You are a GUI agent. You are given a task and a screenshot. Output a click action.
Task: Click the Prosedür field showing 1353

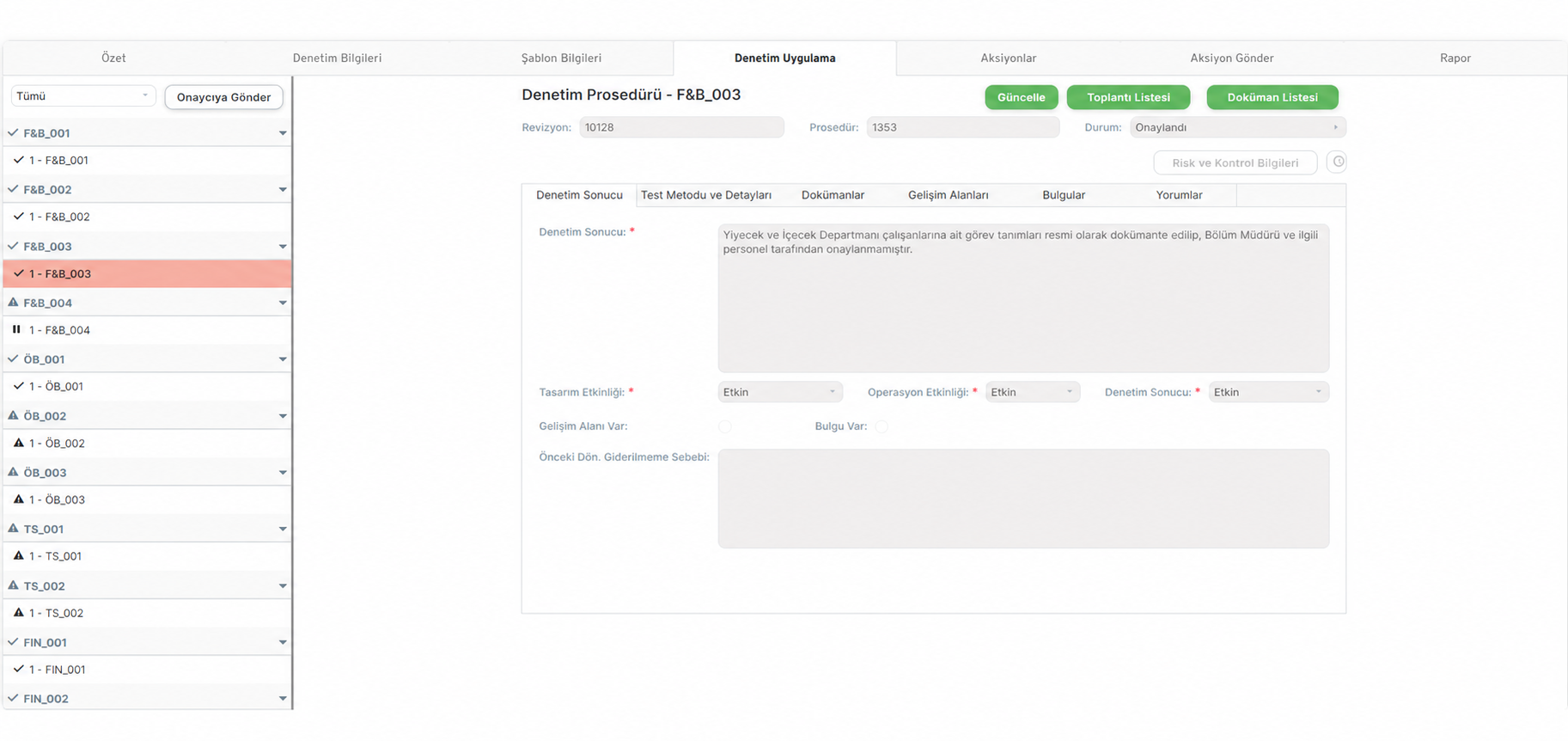point(962,127)
